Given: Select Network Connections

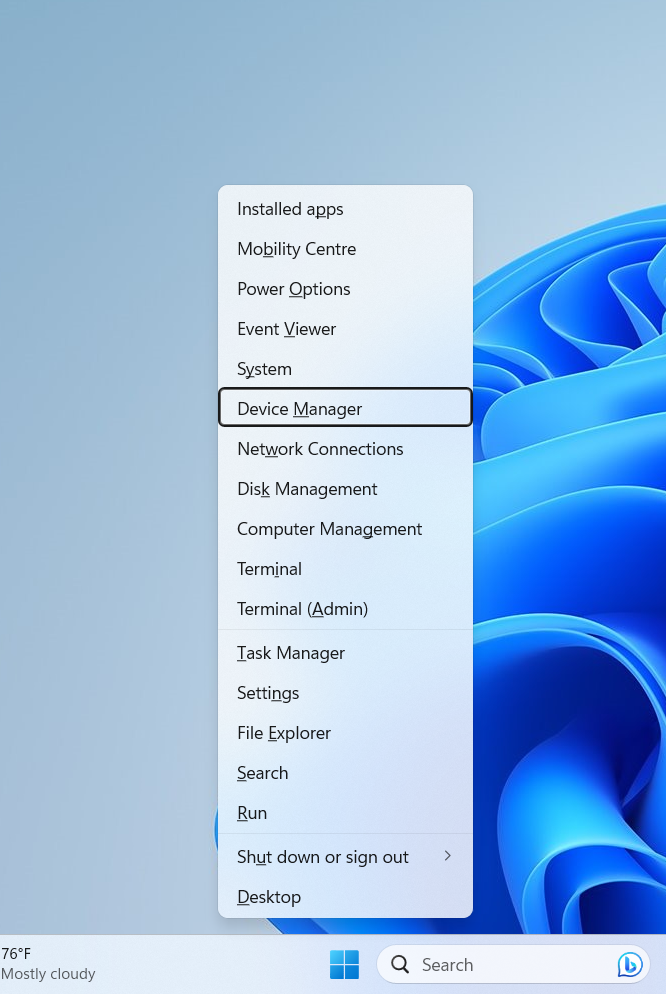Looking at the screenshot, I should 320,449.
